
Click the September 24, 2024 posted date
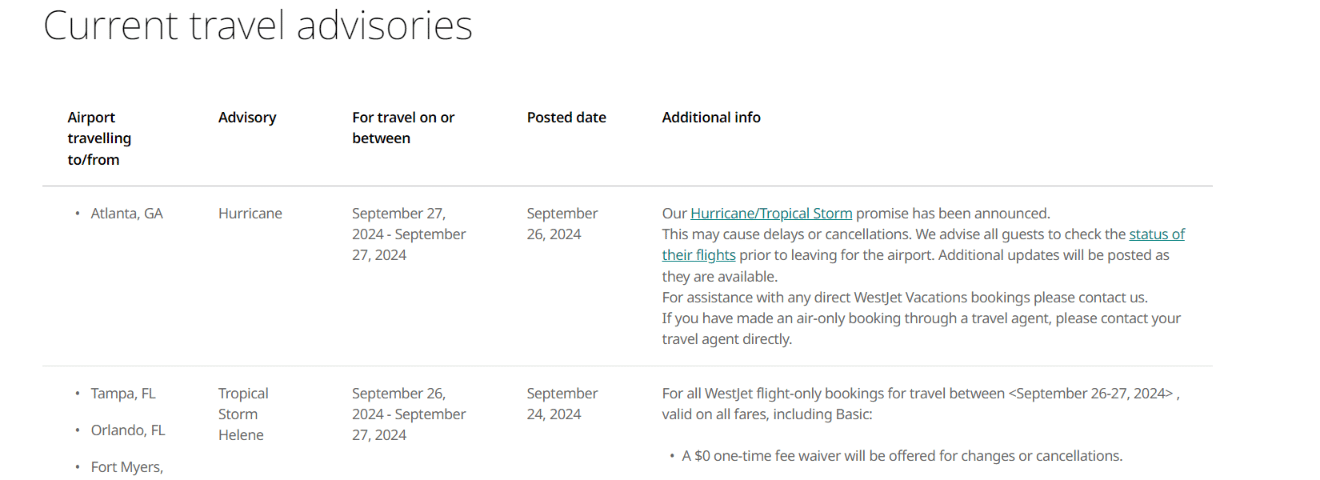click(562, 404)
